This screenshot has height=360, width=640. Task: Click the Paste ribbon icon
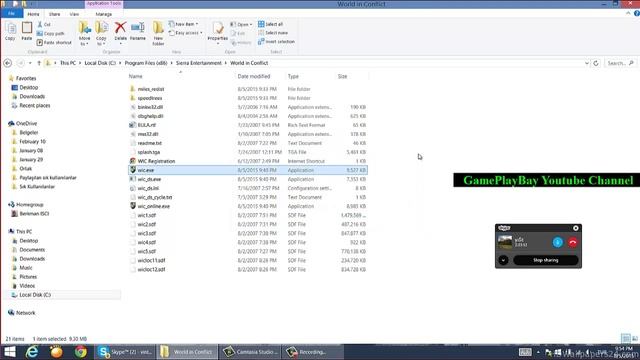27,31
